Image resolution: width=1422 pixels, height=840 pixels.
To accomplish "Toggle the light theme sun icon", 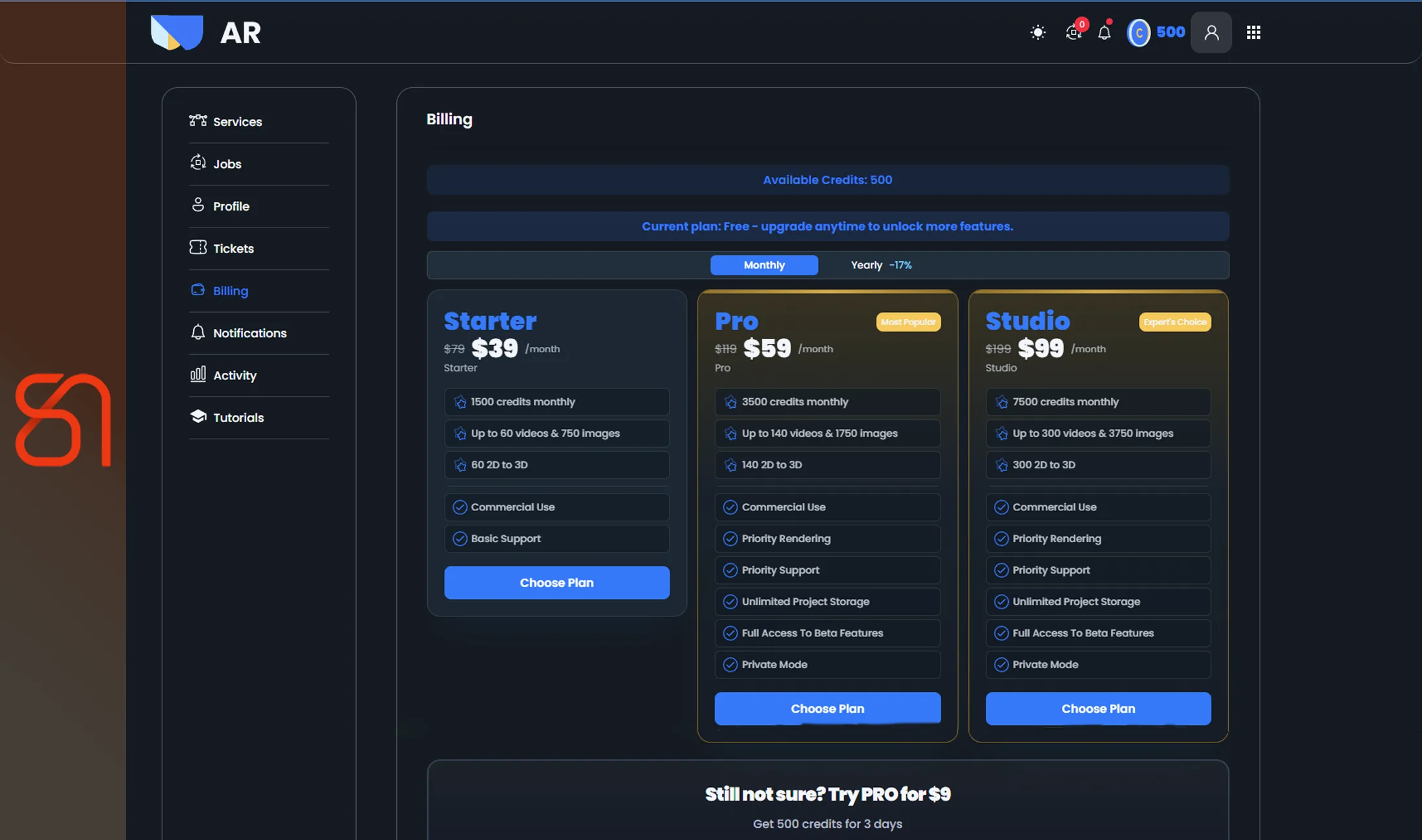I will coord(1037,32).
